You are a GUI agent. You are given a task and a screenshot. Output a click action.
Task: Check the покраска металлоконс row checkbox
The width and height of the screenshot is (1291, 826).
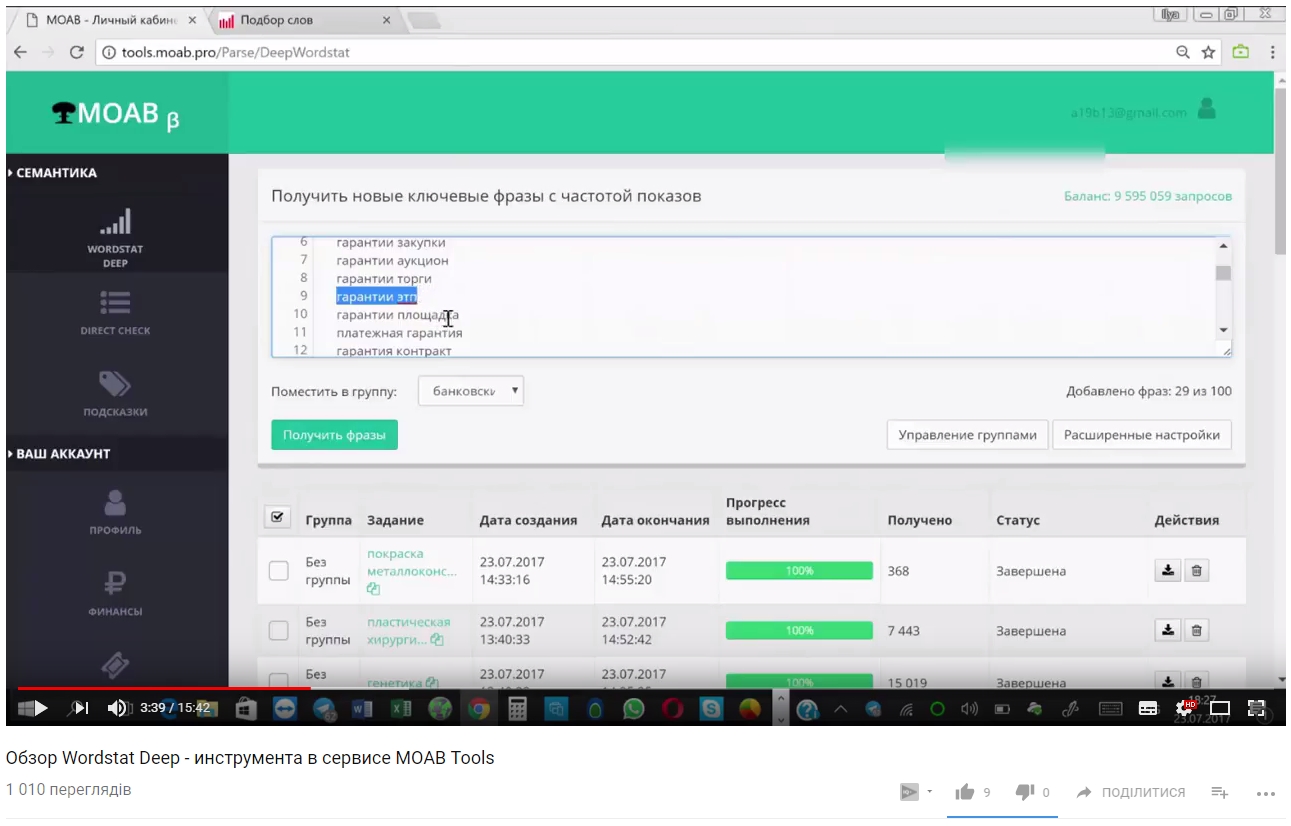pos(279,571)
